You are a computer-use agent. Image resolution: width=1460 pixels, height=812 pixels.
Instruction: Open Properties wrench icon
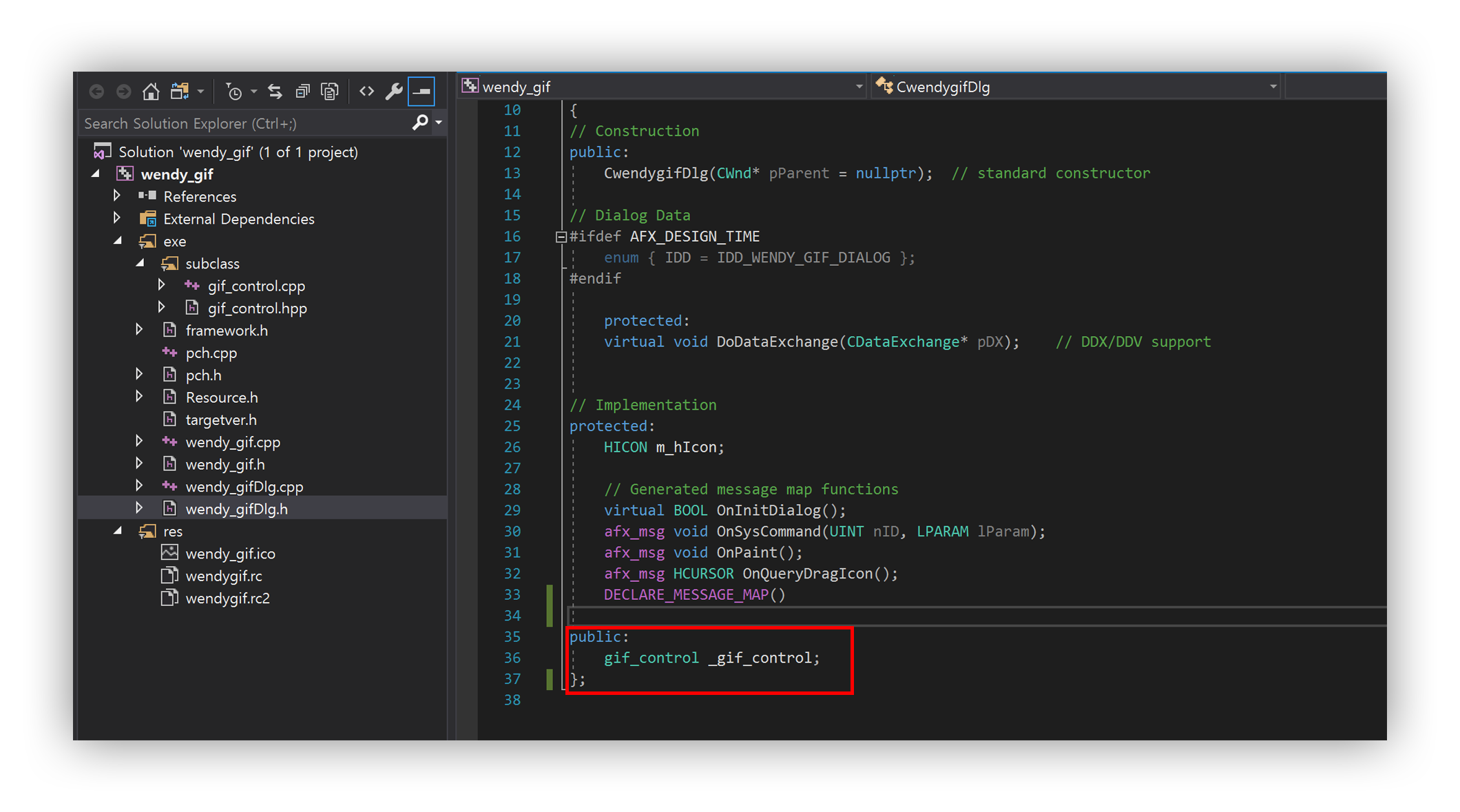(x=394, y=91)
